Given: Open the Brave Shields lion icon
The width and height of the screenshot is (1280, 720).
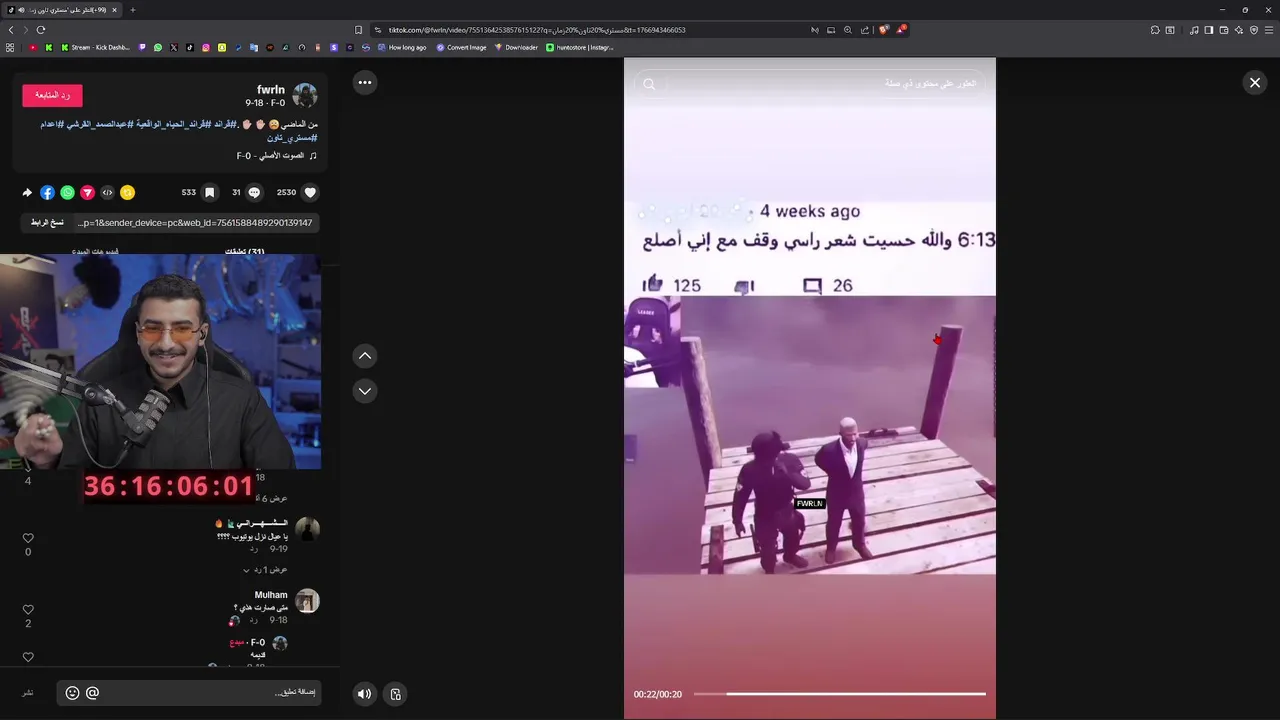Looking at the screenshot, I should [x=883, y=30].
